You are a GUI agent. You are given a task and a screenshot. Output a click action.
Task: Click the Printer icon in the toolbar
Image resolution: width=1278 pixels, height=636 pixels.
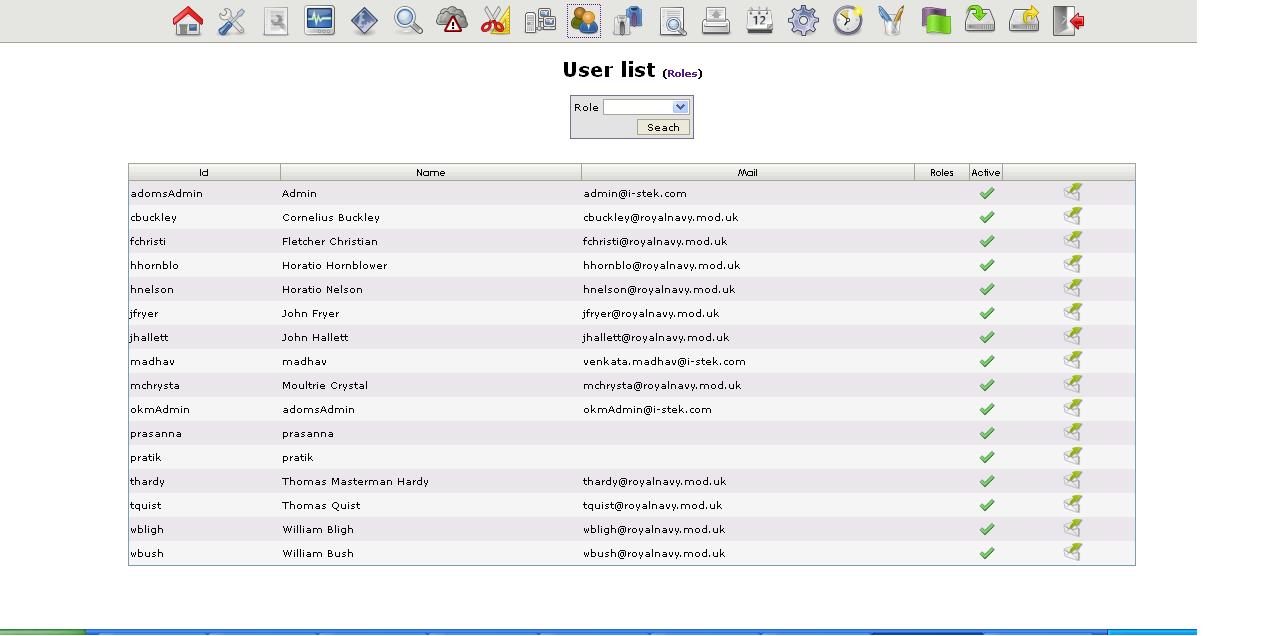(x=715, y=19)
